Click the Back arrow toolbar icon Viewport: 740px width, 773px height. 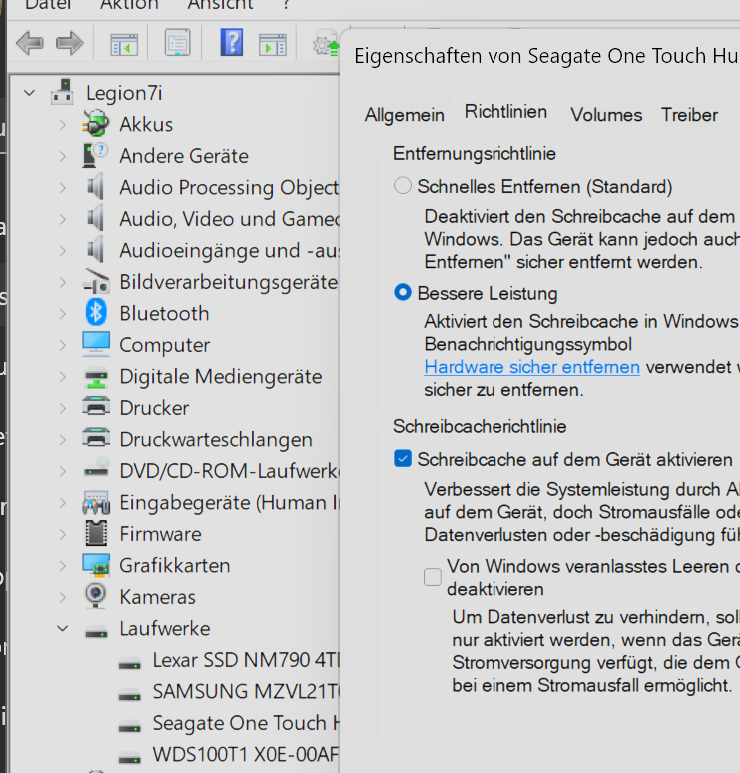coord(30,43)
